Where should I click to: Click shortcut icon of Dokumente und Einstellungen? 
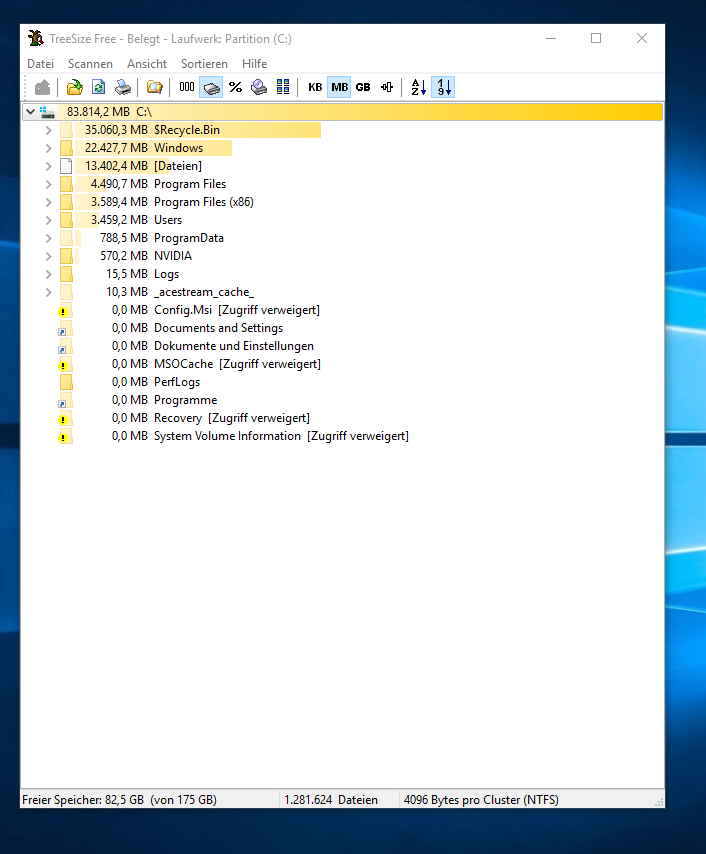tap(65, 346)
